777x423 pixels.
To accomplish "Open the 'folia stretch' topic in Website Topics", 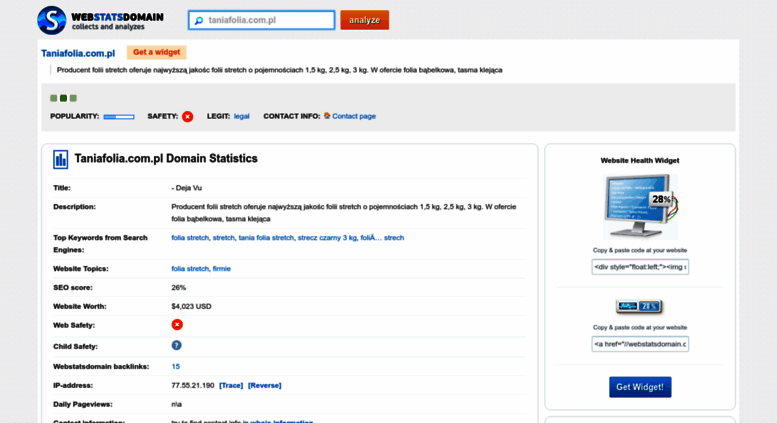I will pyautogui.click(x=190, y=268).
